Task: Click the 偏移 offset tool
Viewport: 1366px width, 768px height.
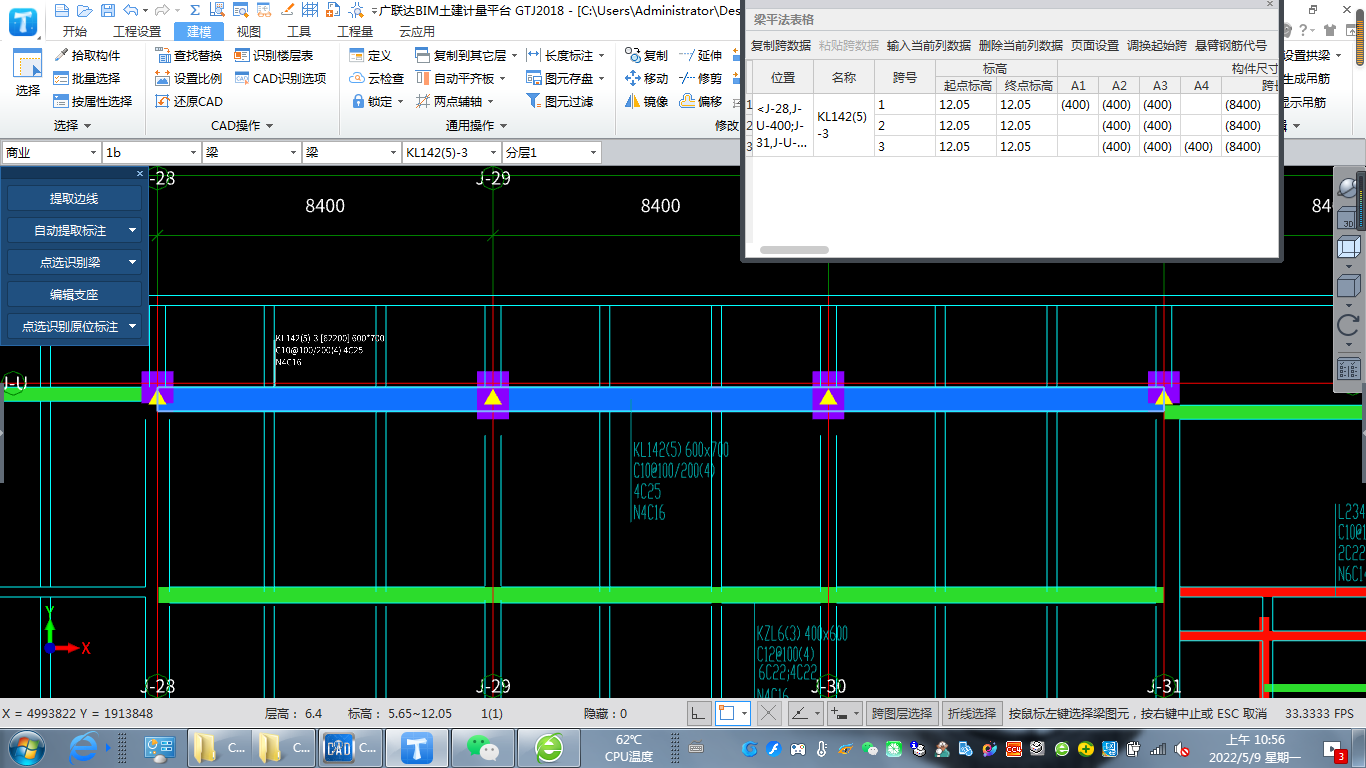Action: [x=700, y=101]
